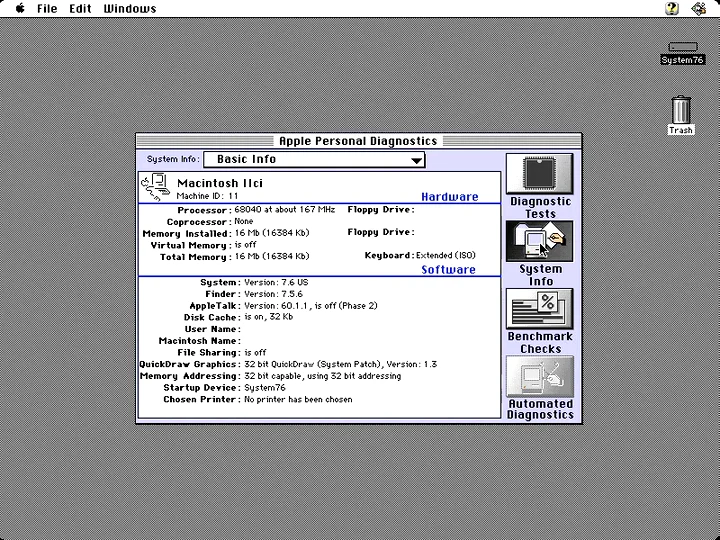Click the Finder 'Version: 7.5.6' value
Screen dimensions: 720x540
click(273, 294)
